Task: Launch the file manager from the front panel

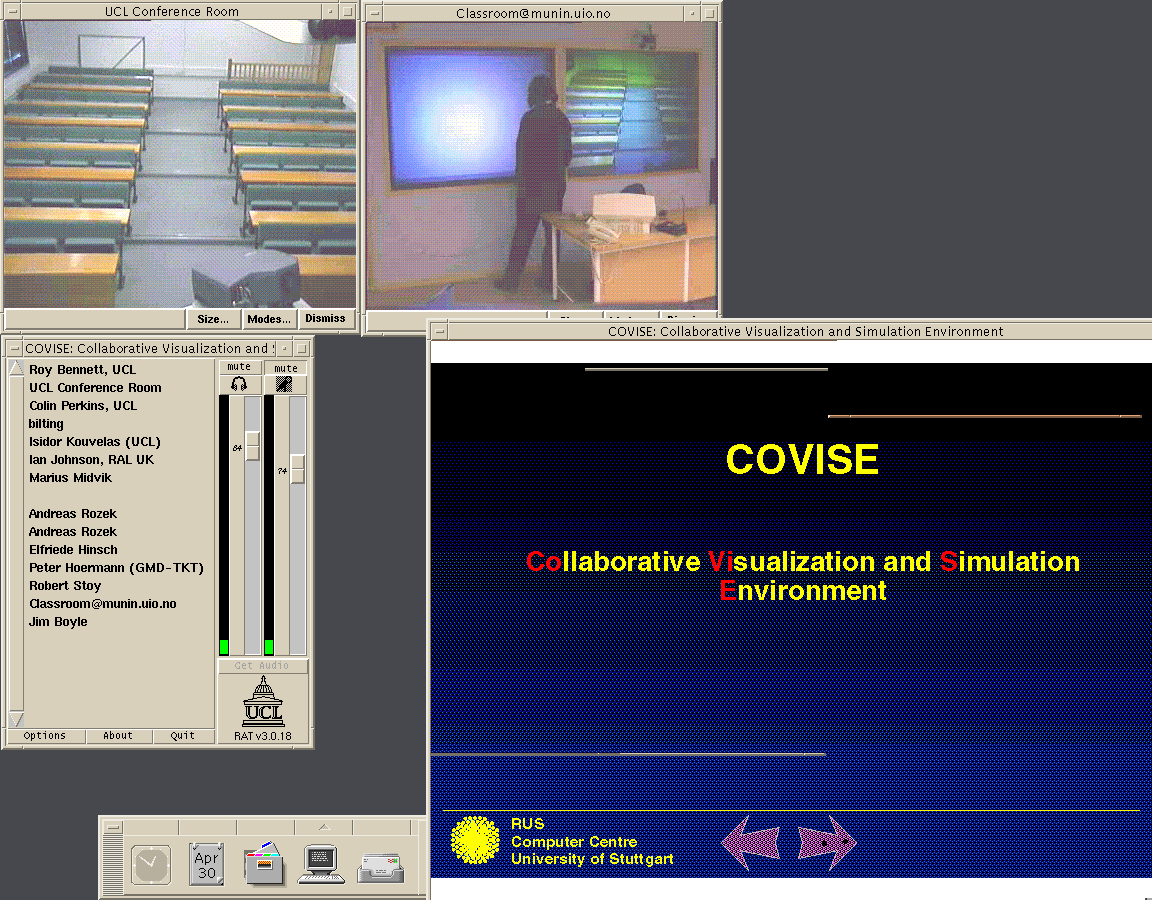Action: (x=264, y=863)
